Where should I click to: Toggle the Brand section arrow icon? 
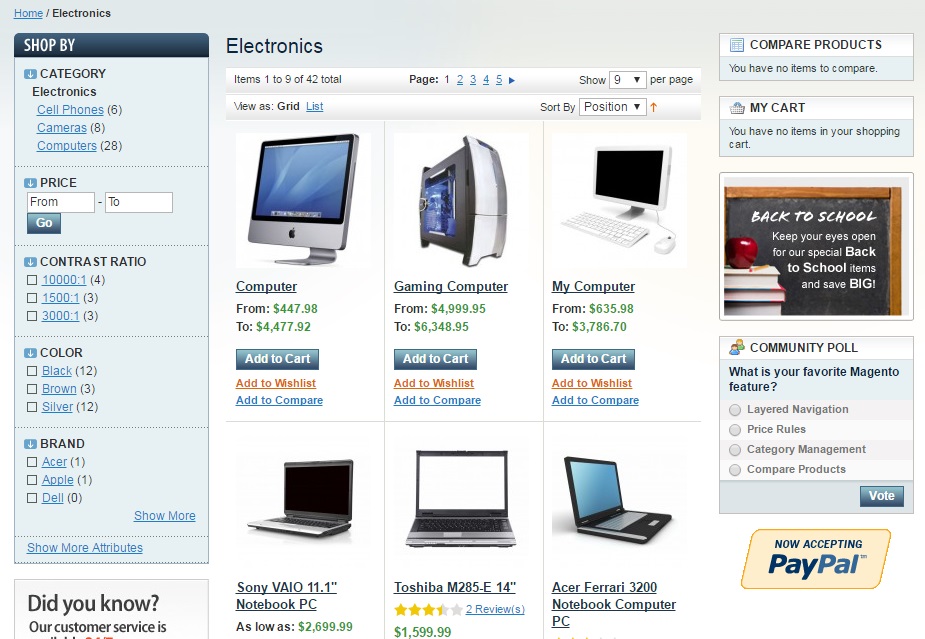pyautogui.click(x=30, y=444)
